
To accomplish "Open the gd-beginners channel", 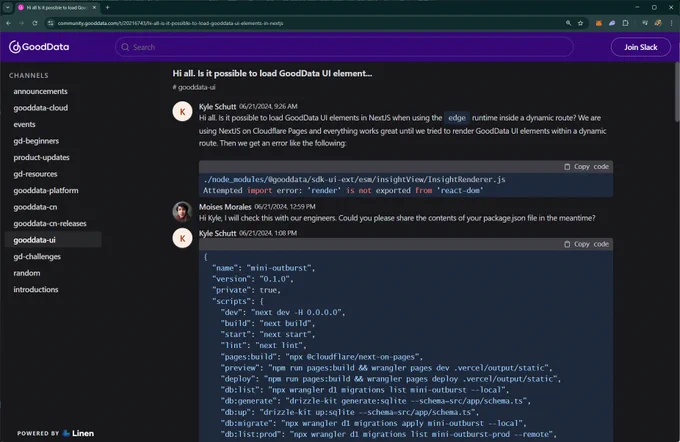I will pos(36,141).
